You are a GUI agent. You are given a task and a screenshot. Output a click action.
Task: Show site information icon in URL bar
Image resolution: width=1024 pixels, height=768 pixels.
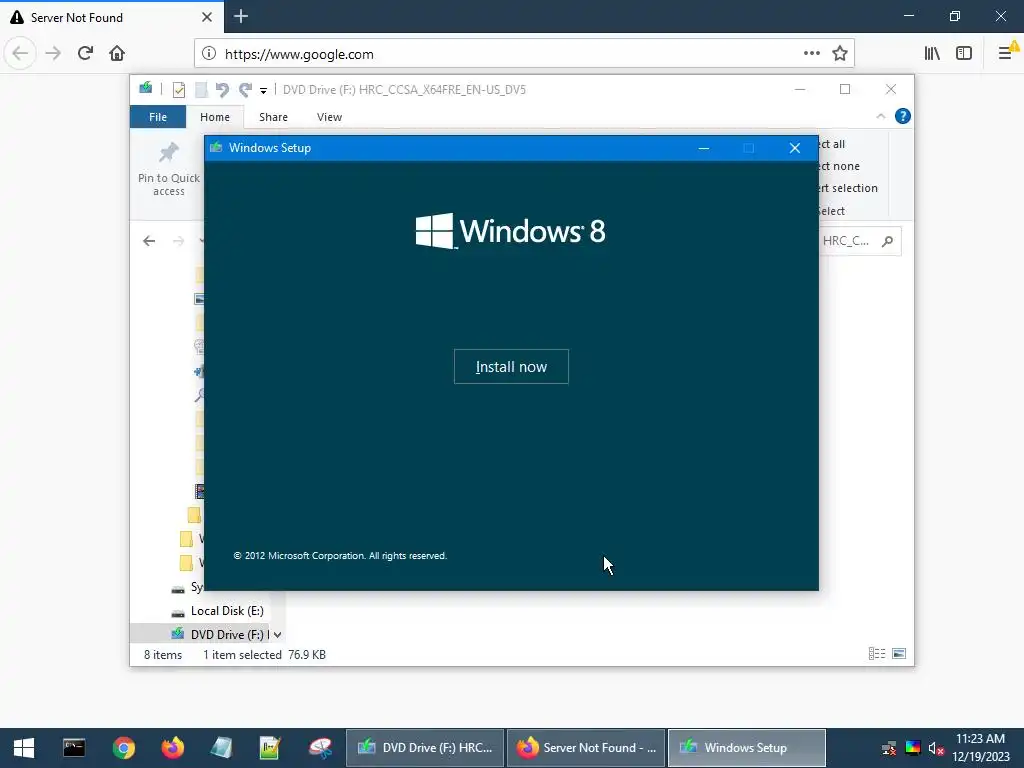(x=208, y=54)
